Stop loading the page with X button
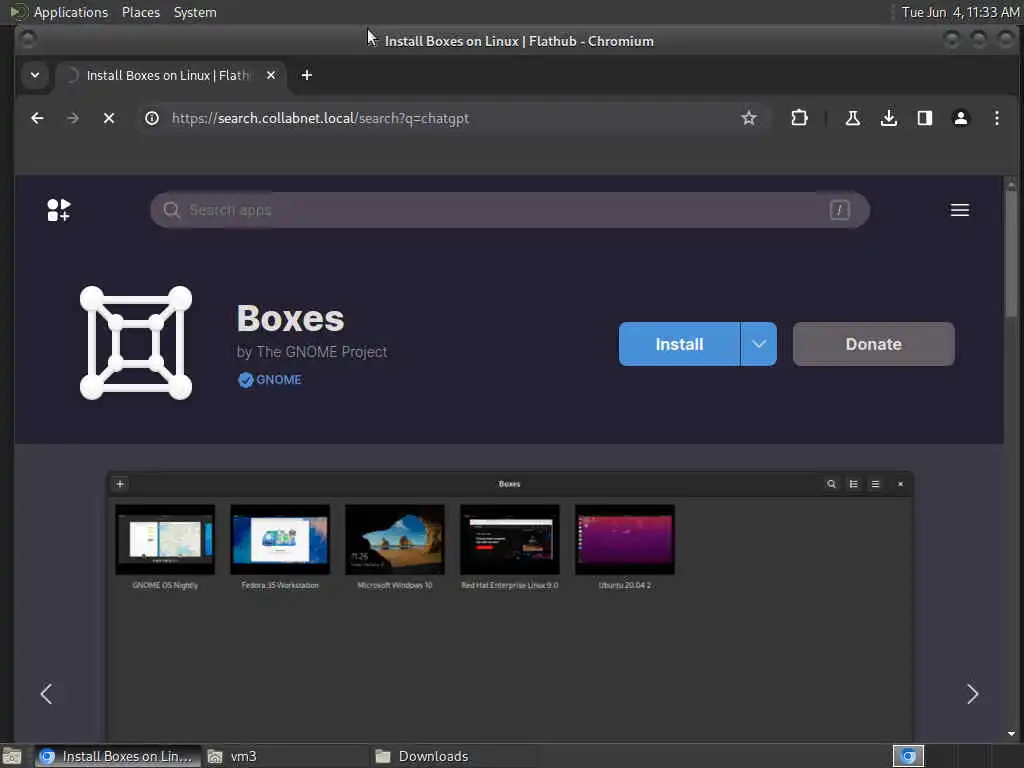The image size is (1024, 768). [109, 118]
